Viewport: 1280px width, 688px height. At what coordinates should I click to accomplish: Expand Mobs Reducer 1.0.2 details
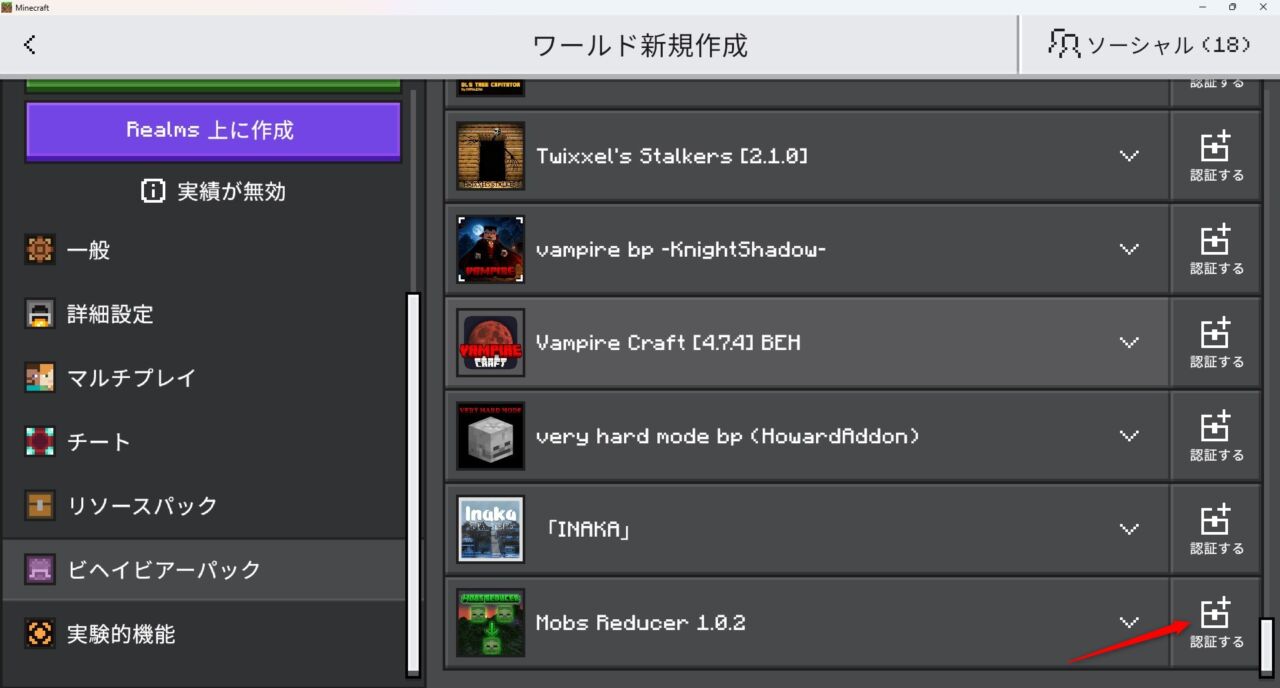point(1129,622)
